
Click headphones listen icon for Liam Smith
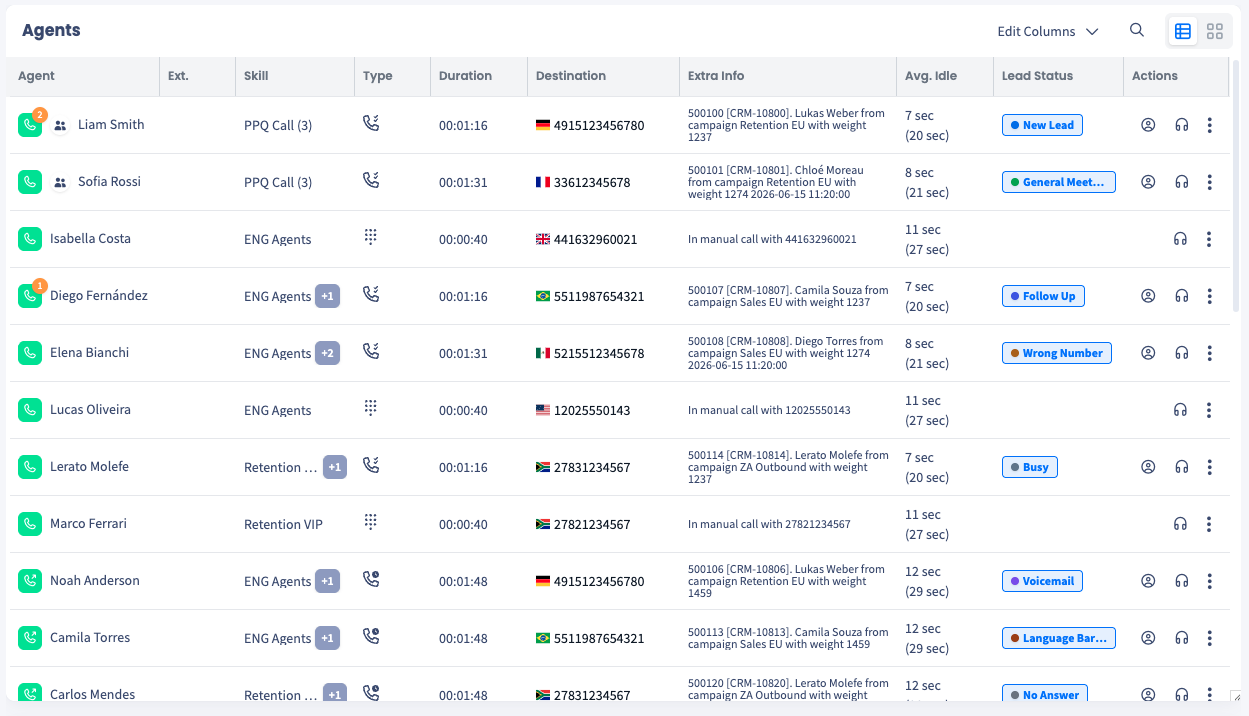tap(1181, 125)
